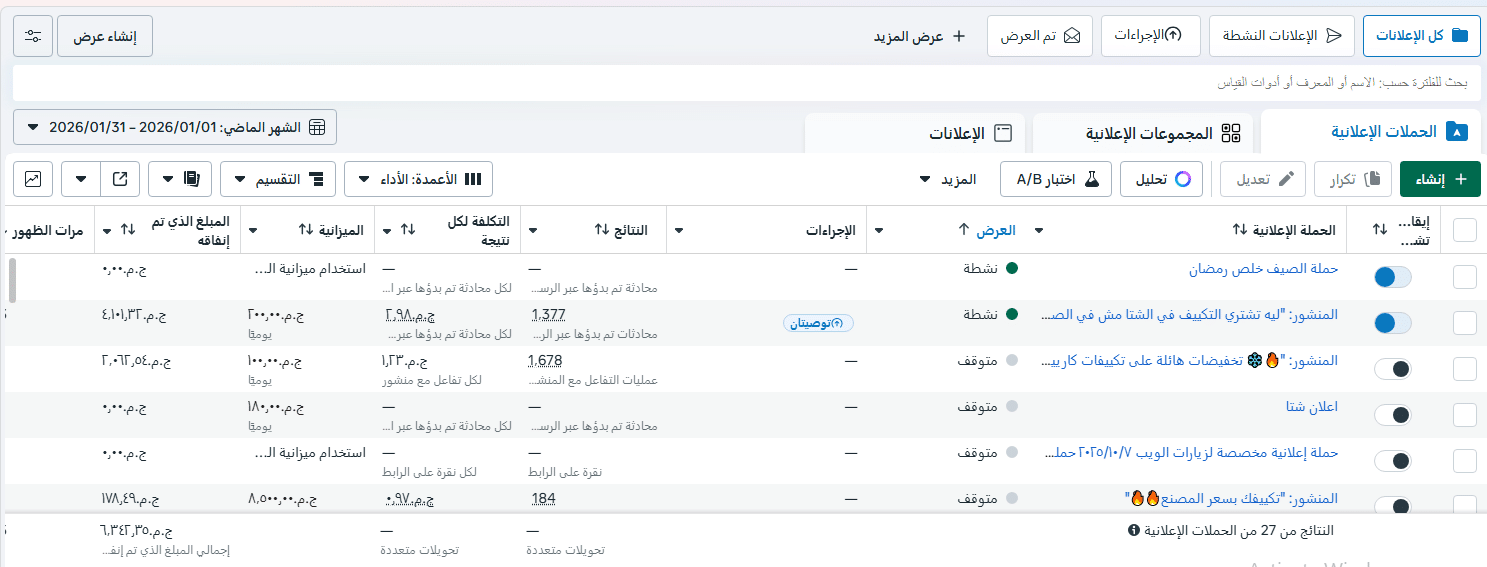Viewport: 1487px width, 567px height.
Task: Click the green إنشاء create button
Action: (x=1440, y=179)
